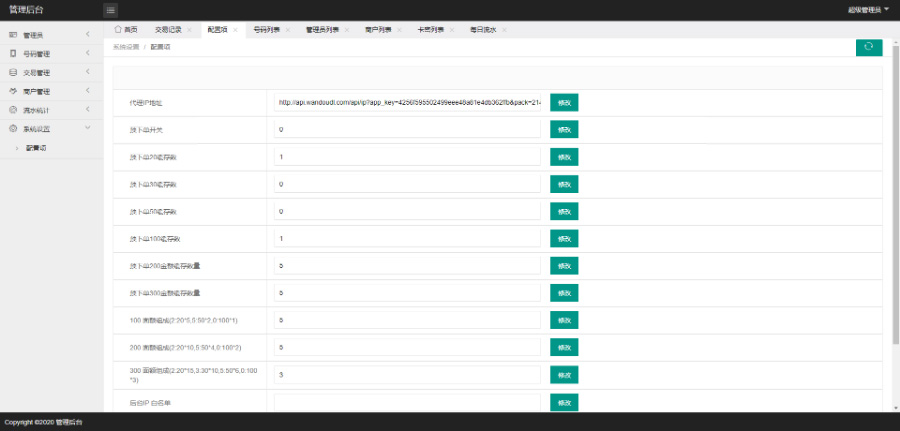Close the 号码列表 tab
900x431 pixels.
pyautogui.click(x=288, y=30)
